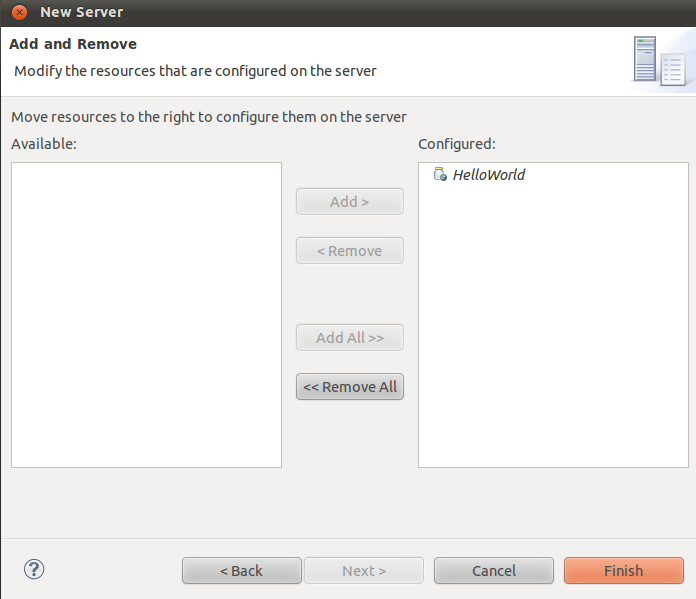The image size is (696, 599).
Task: Close the New Server dialog window
Action: click(x=19, y=13)
